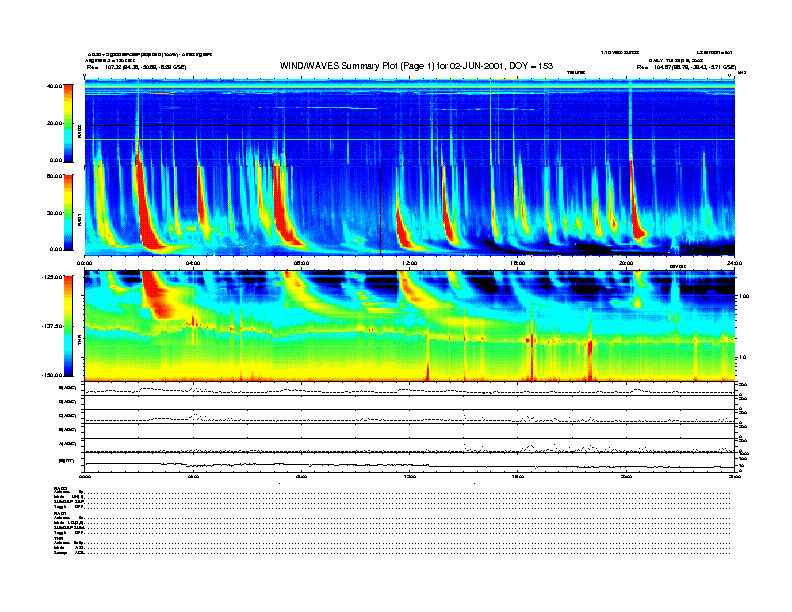792x612 pixels.
Task: Click the 30.00 color scale label
Action: (x=55, y=213)
